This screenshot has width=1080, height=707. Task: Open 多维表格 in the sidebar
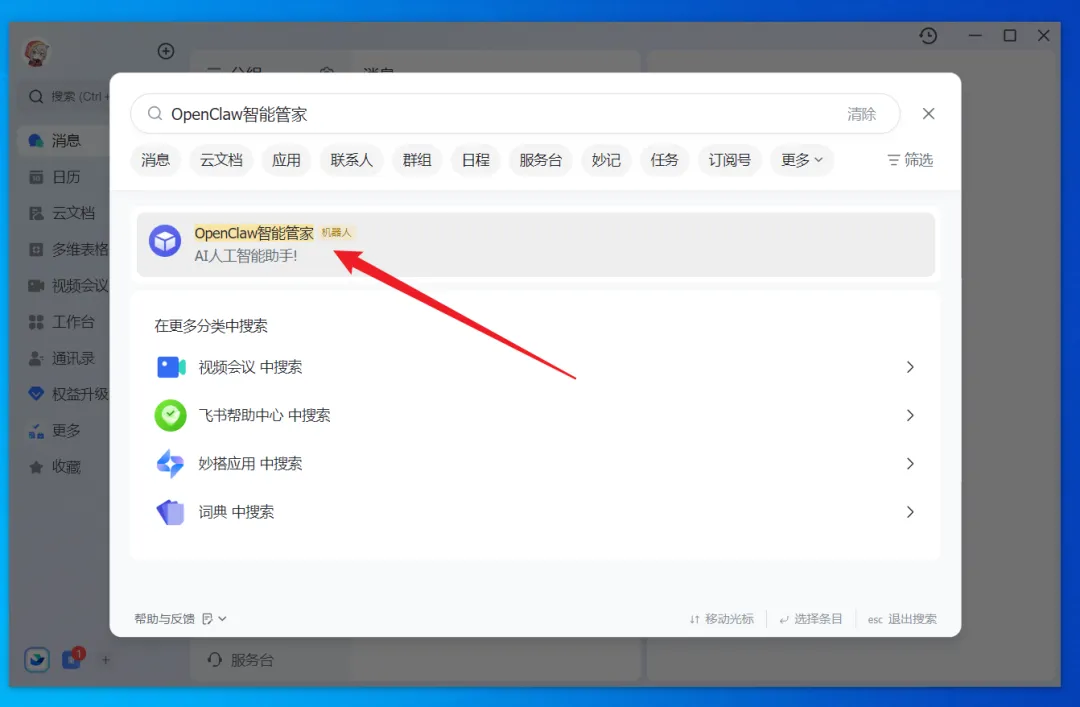(x=65, y=249)
